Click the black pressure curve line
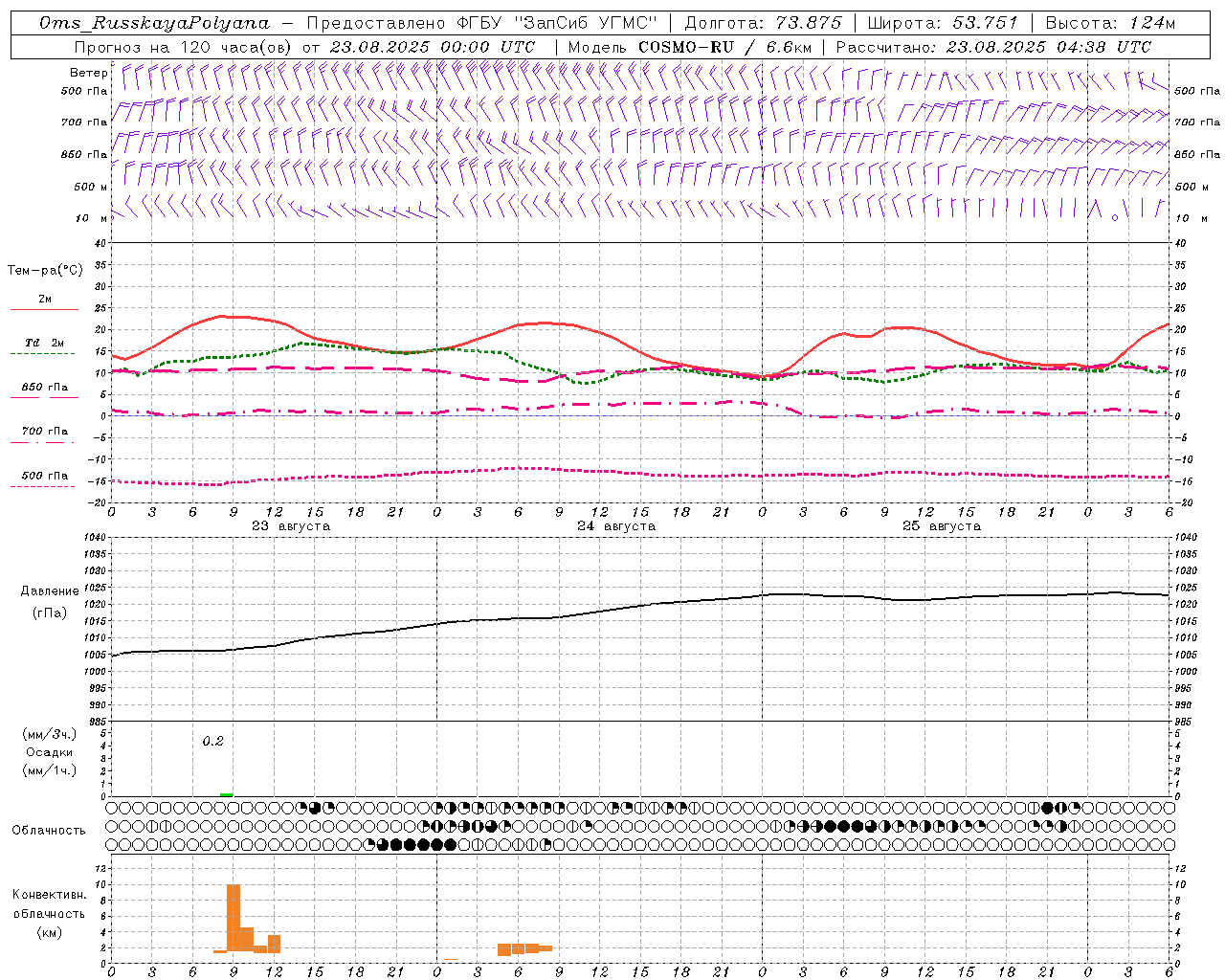1225x980 pixels. pyautogui.click(x=639, y=607)
